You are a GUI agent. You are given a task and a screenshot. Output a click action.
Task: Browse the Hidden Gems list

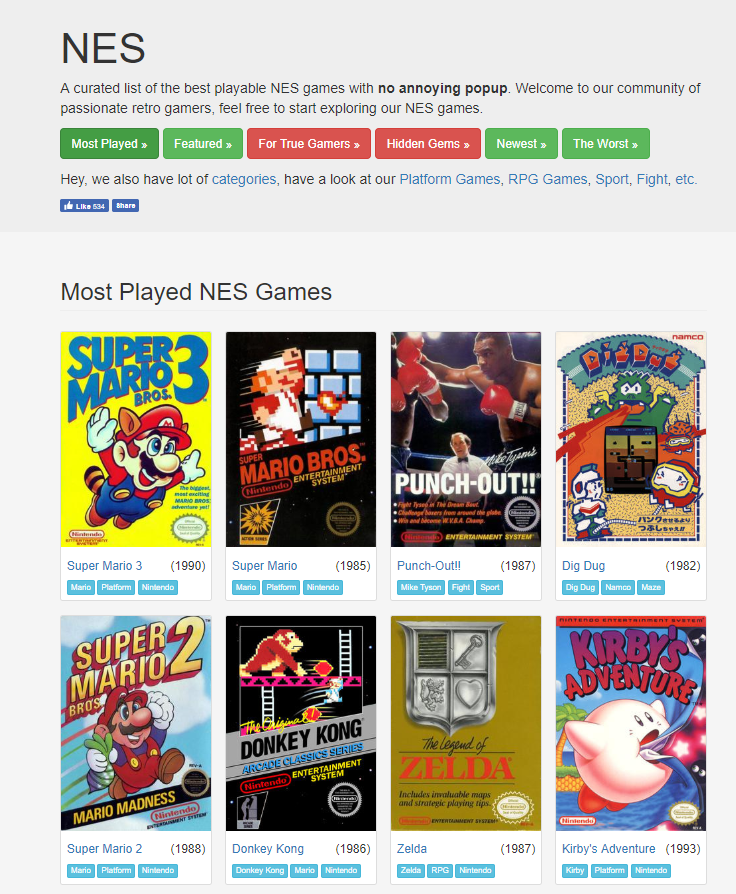[x=428, y=144]
